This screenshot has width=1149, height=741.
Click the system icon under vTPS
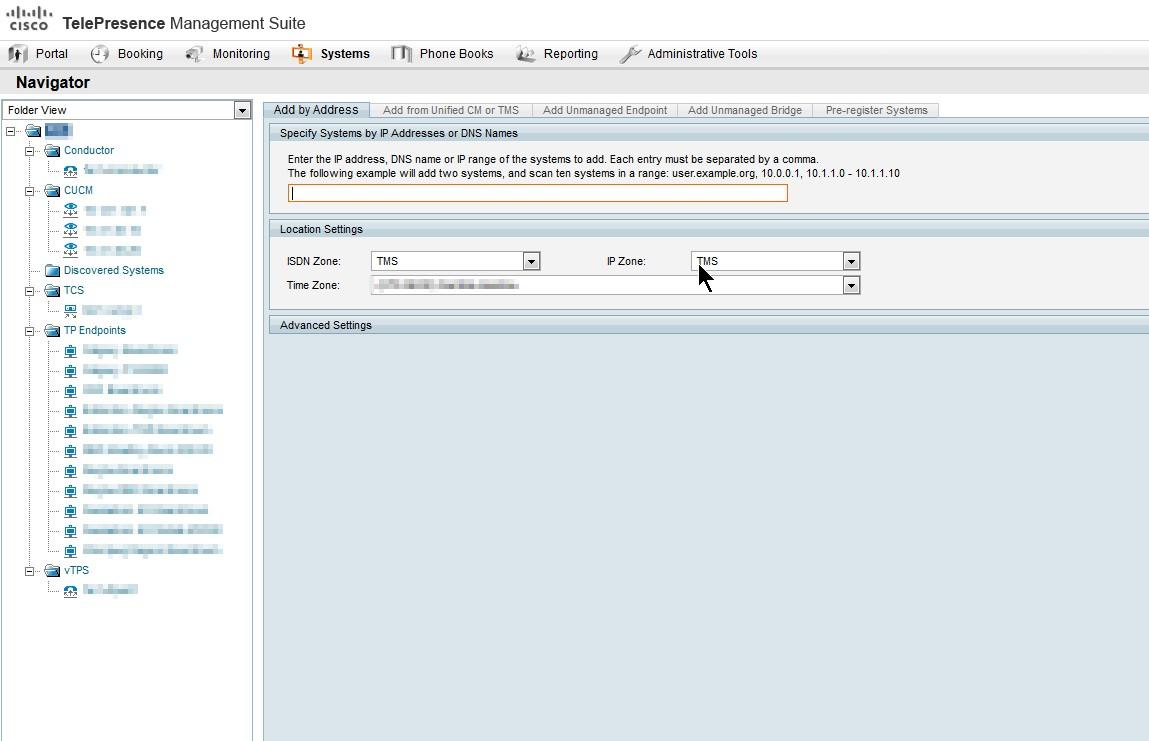[70, 591]
